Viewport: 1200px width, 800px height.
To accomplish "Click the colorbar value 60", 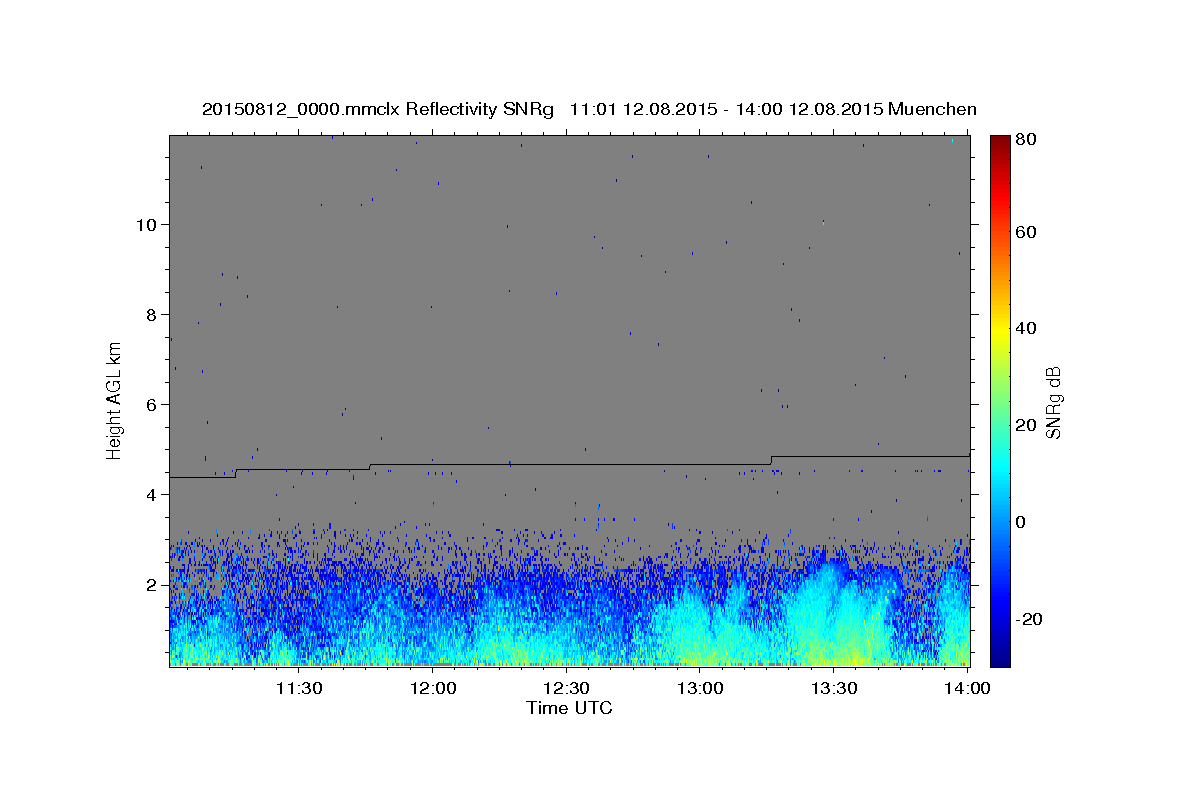I will [x=1025, y=232].
